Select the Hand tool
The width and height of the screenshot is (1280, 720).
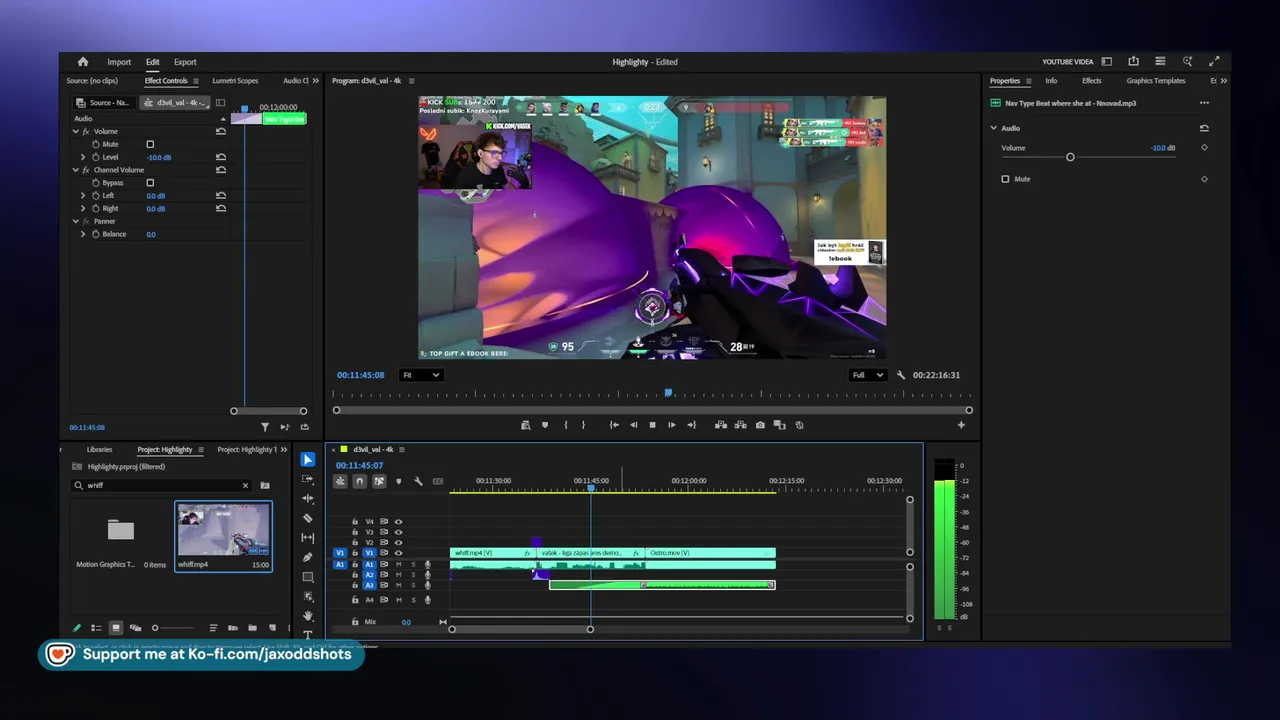click(308, 615)
